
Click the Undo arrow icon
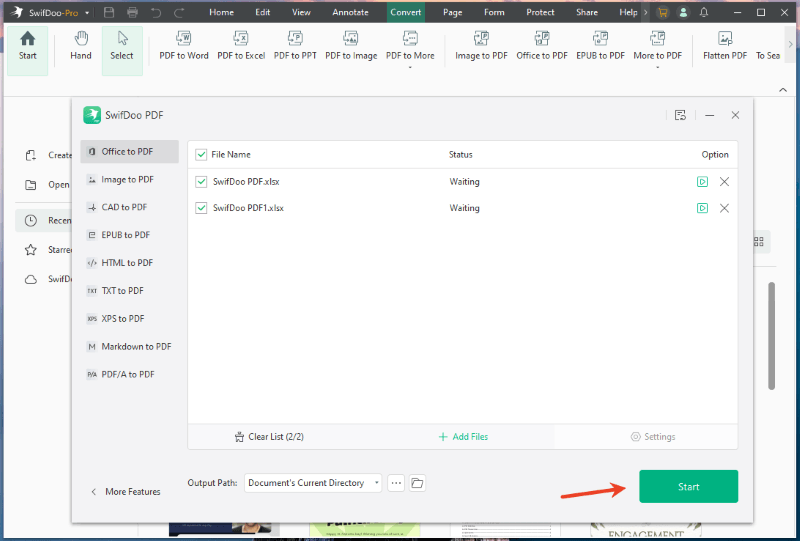coord(156,12)
